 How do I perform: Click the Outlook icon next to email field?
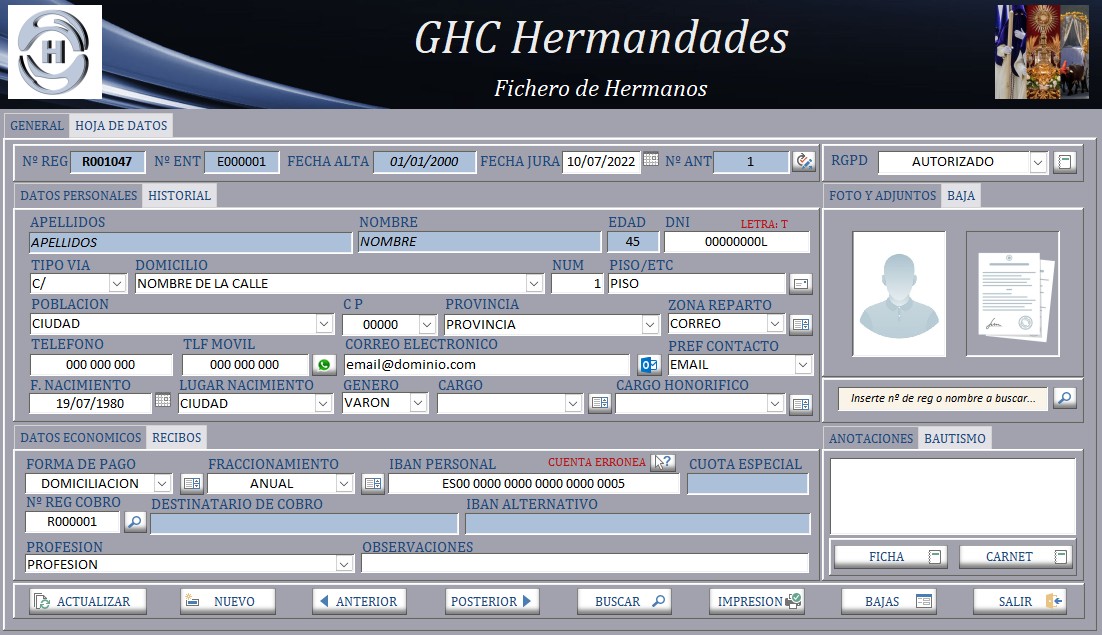(649, 365)
